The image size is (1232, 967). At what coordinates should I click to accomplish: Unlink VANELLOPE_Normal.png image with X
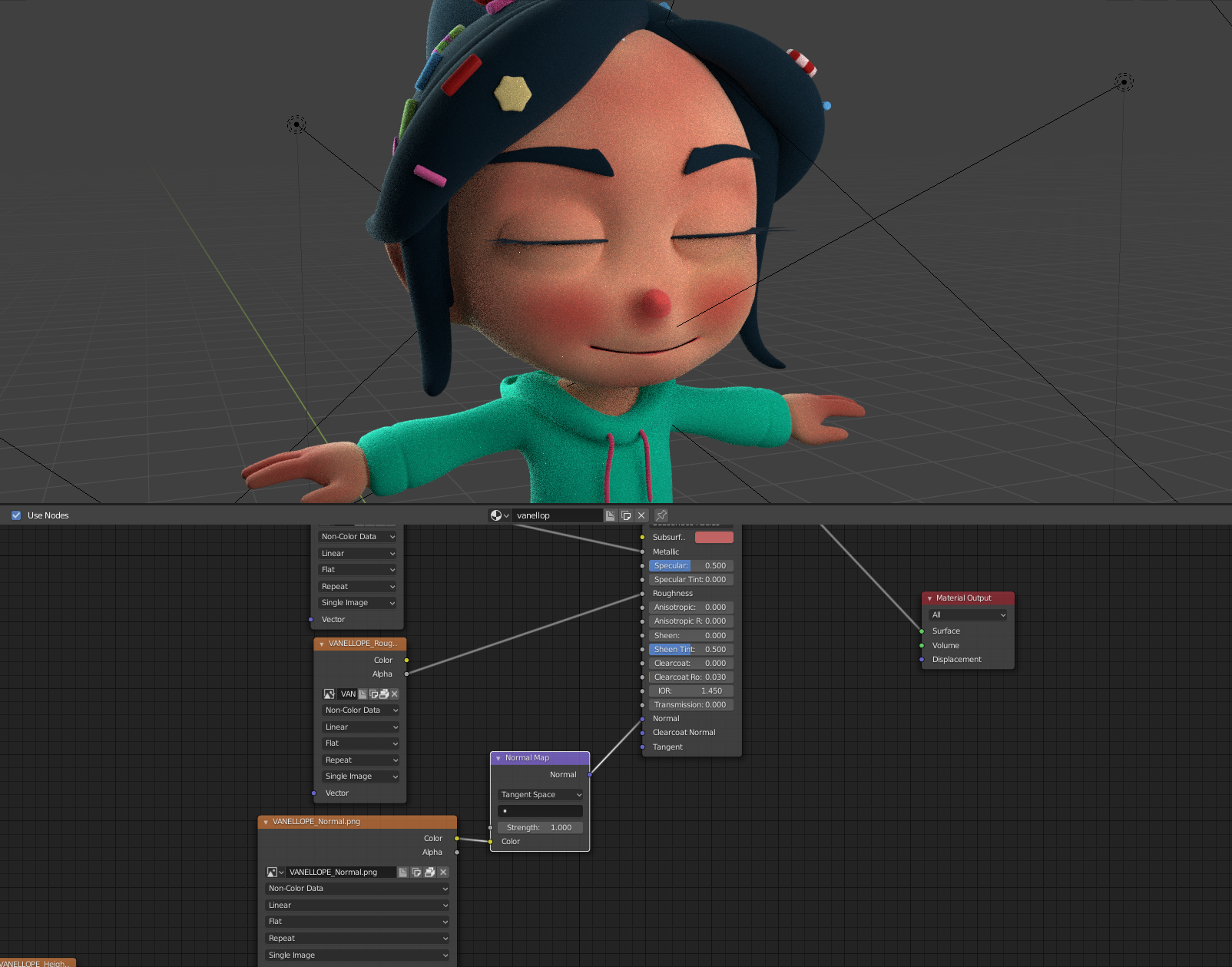point(443,873)
